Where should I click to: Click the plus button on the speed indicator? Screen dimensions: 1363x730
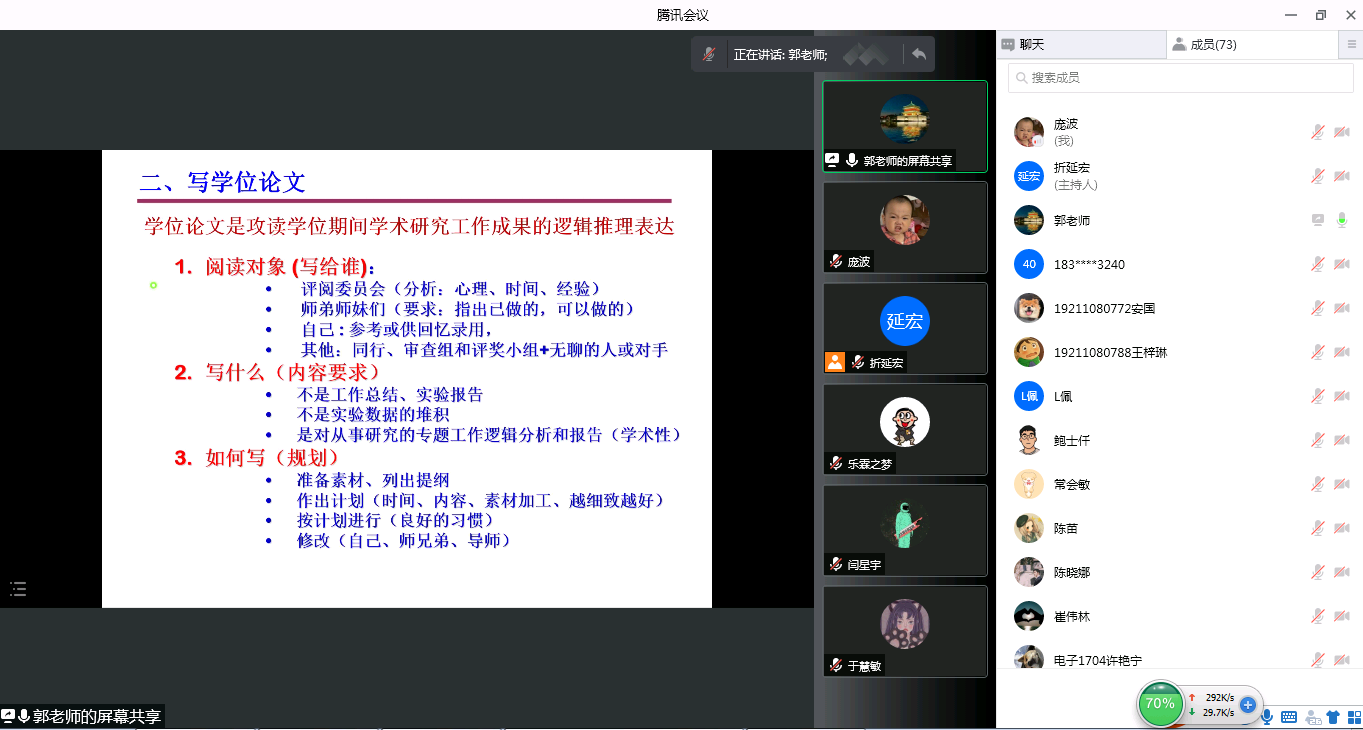pyautogui.click(x=1247, y=705)
